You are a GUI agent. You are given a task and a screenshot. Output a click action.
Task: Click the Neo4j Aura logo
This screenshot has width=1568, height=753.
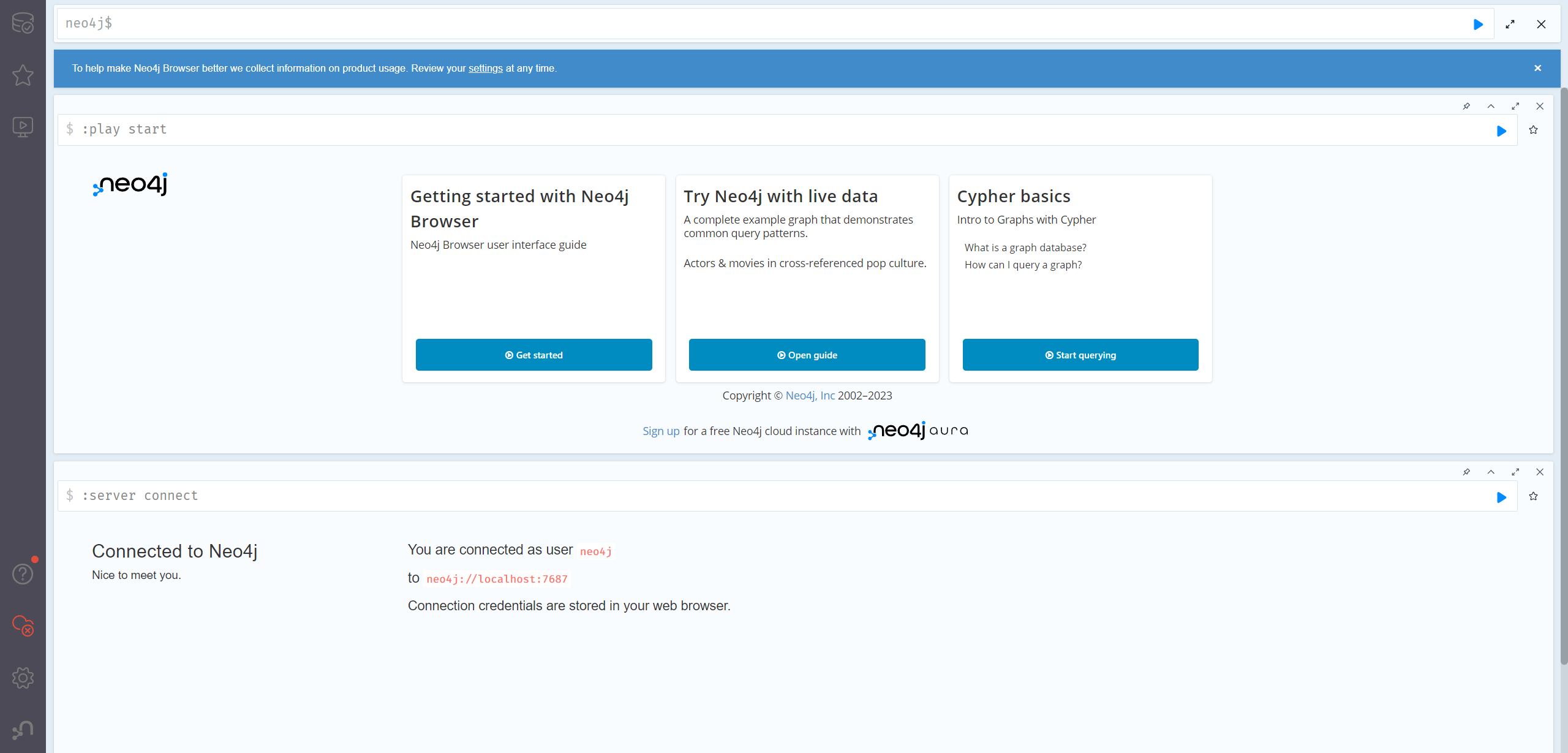point(918,430)
